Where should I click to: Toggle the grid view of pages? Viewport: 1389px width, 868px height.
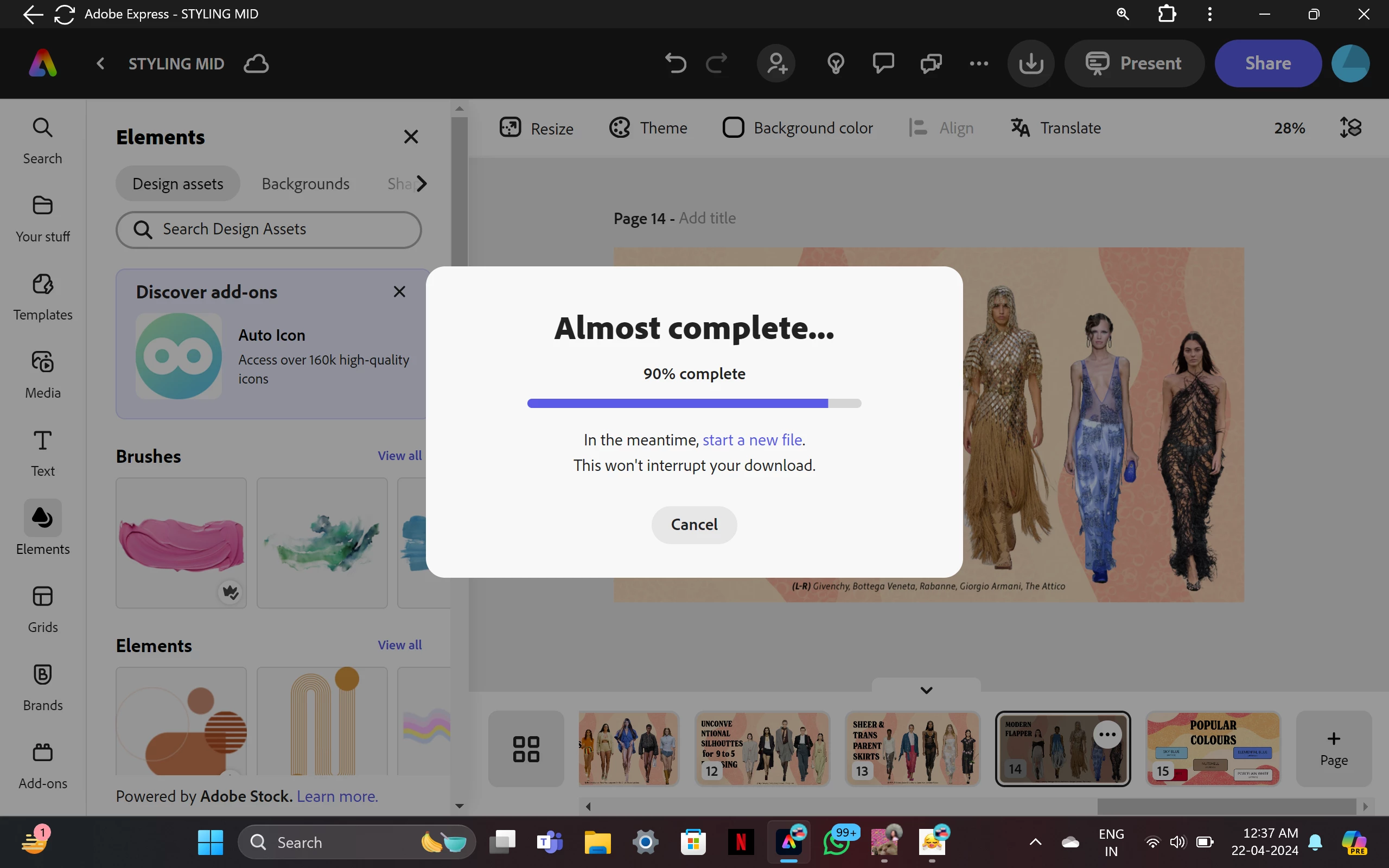(526, 749)
